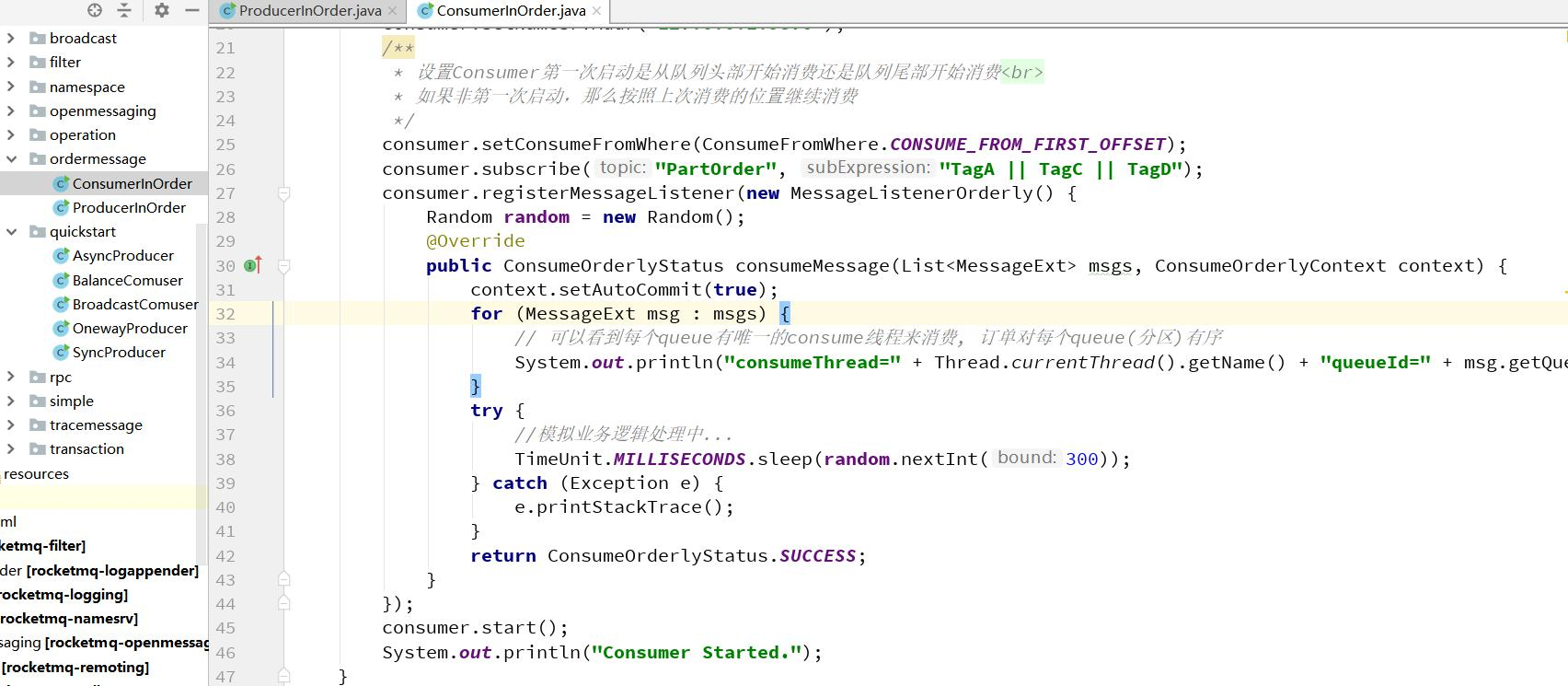Open ProducerInOrder in the project tree
This screenshot has height=686, width=1568.
[129, 208]
